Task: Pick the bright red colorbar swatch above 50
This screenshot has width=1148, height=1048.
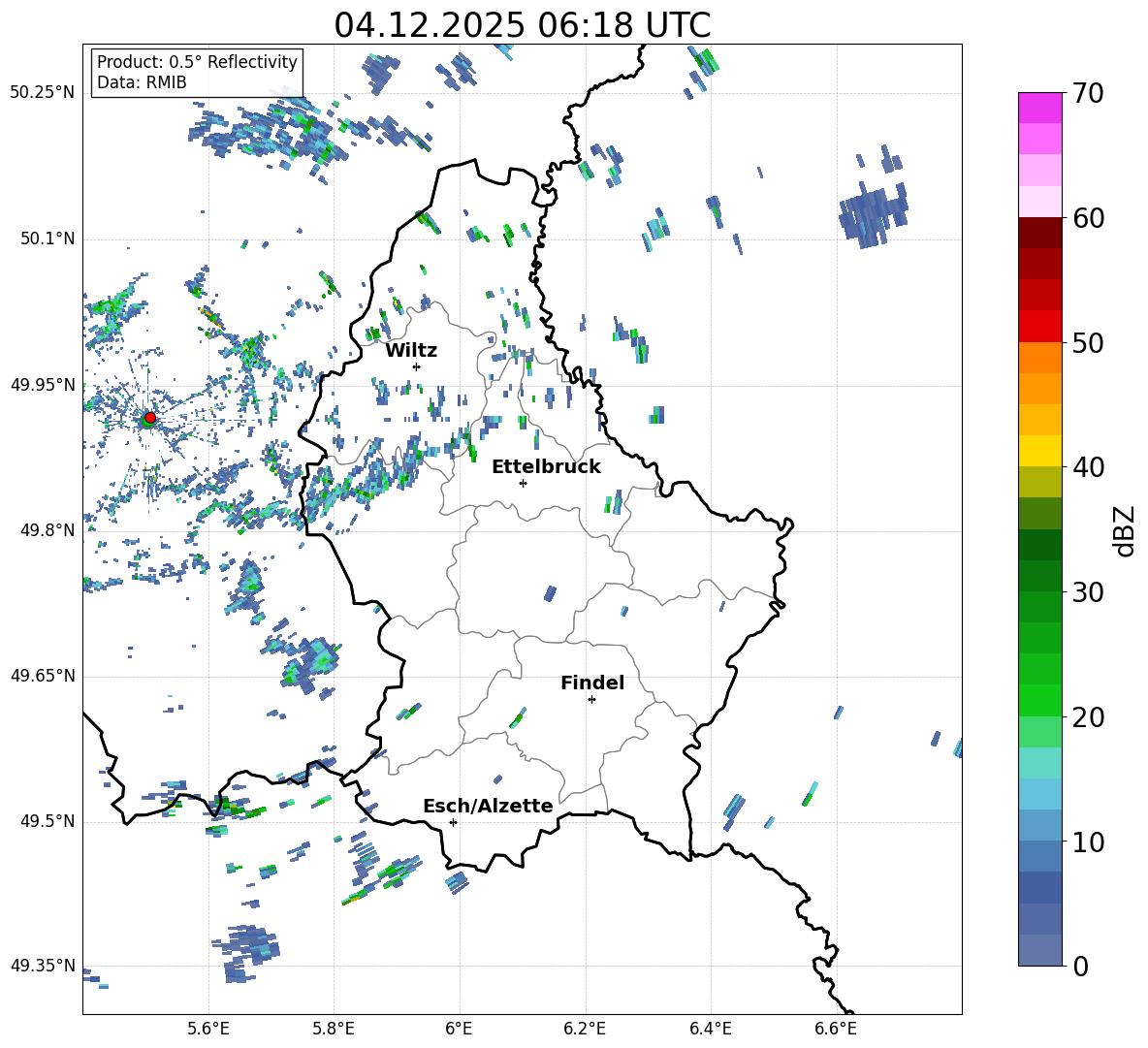Action: [1040, 326]
